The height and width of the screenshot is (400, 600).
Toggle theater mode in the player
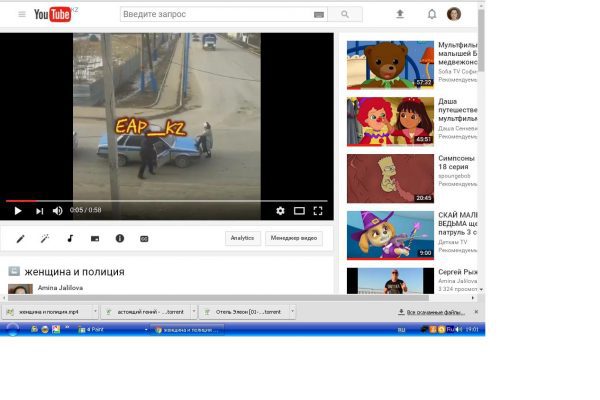tap(299, 211)
